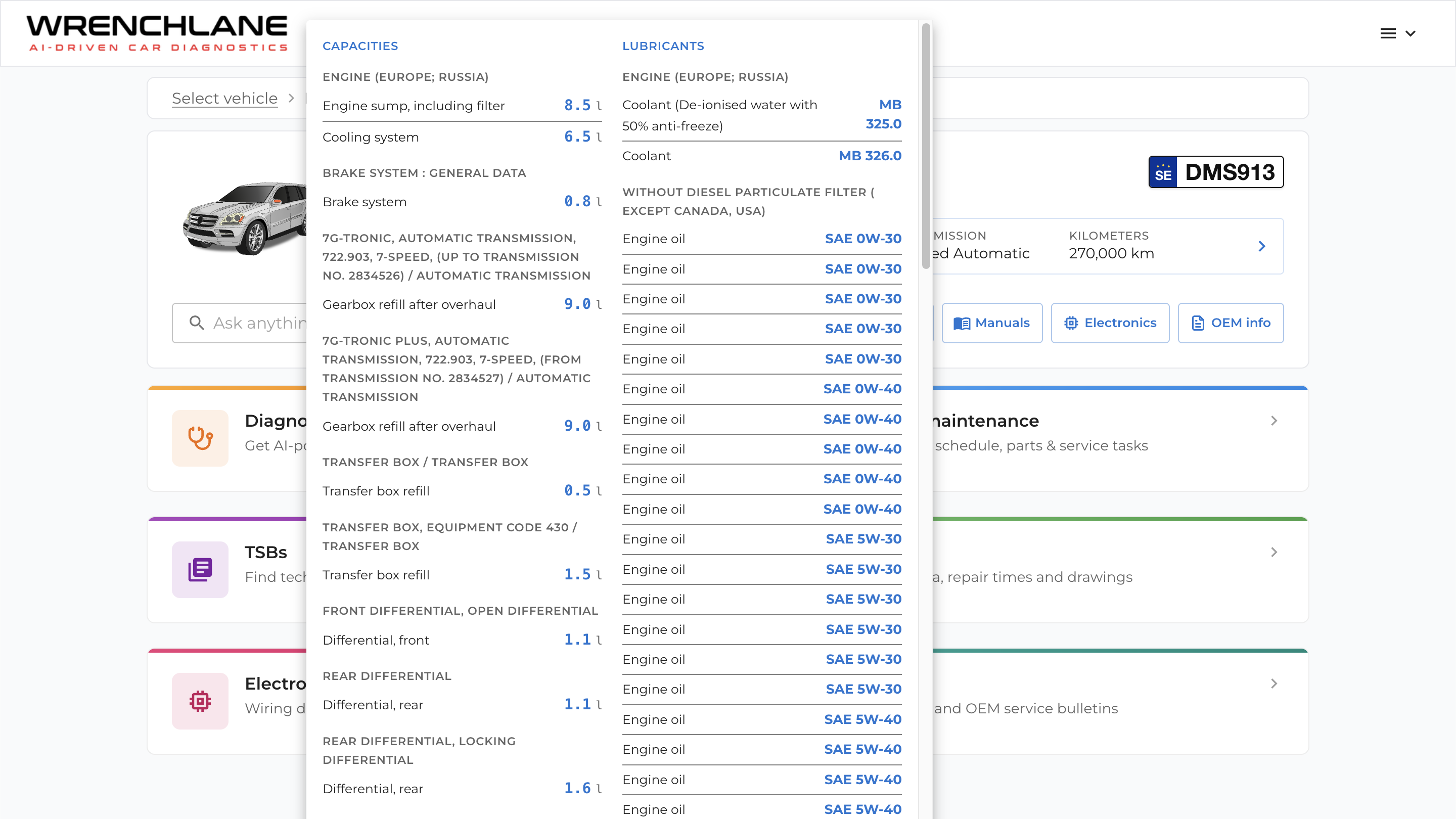The width and height of the screenshot is (1456, 819).
Task: Open the Maintenance card chevron
Action: click(1274, 421)
